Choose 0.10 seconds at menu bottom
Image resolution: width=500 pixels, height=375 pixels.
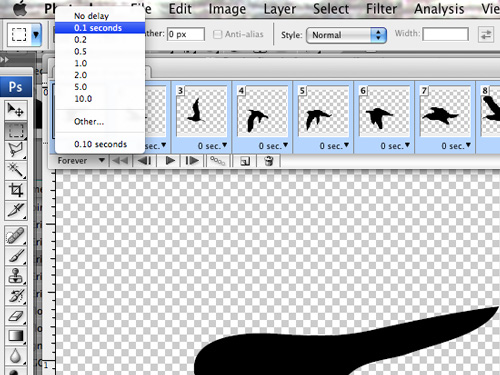point(100,144)
